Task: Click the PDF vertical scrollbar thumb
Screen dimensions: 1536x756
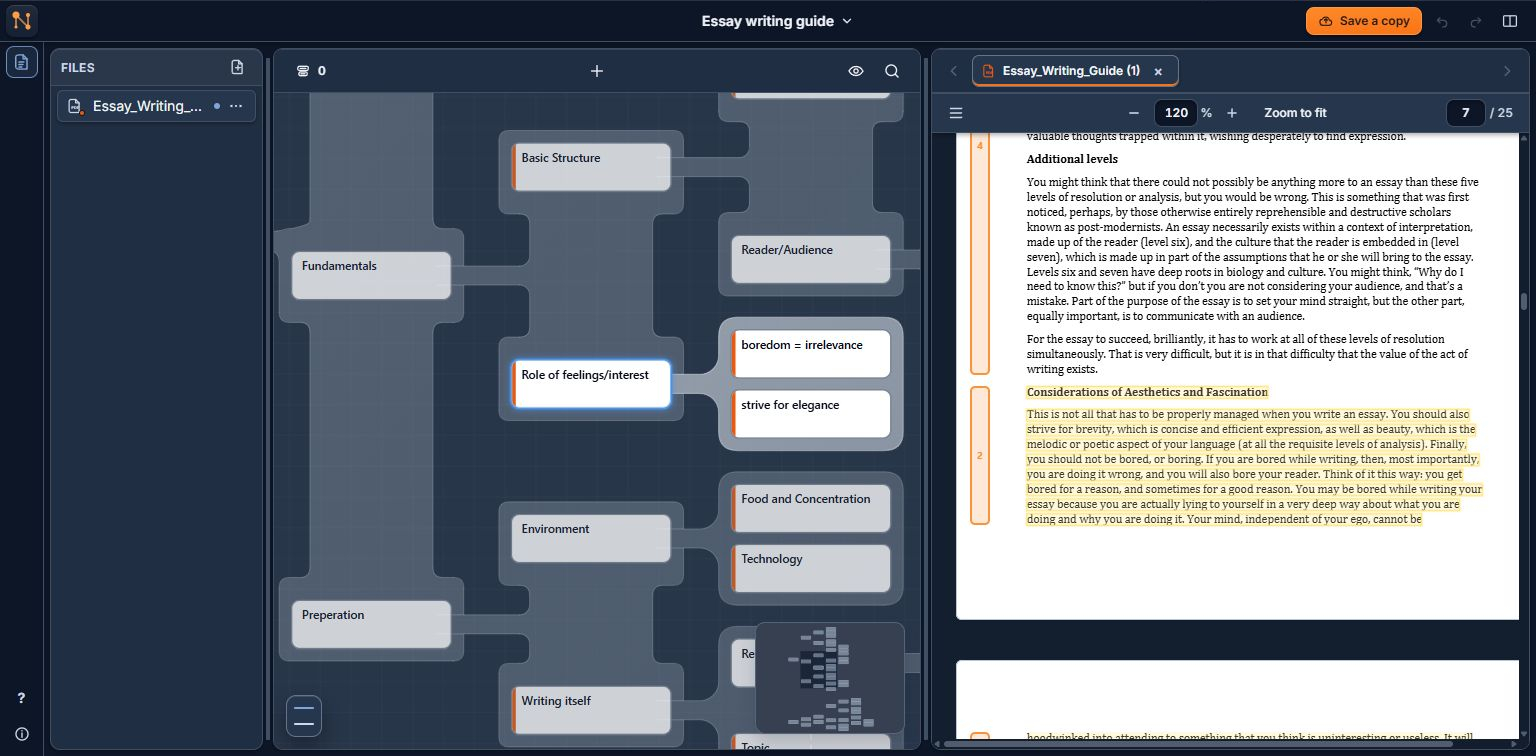Action: click(x=1523, y=301)
